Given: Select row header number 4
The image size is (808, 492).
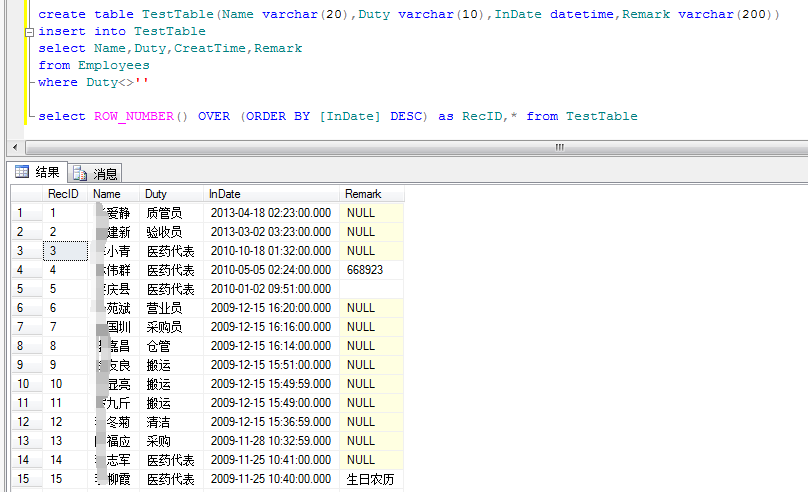Looking at the screenshot, I should tap(26, 270).
